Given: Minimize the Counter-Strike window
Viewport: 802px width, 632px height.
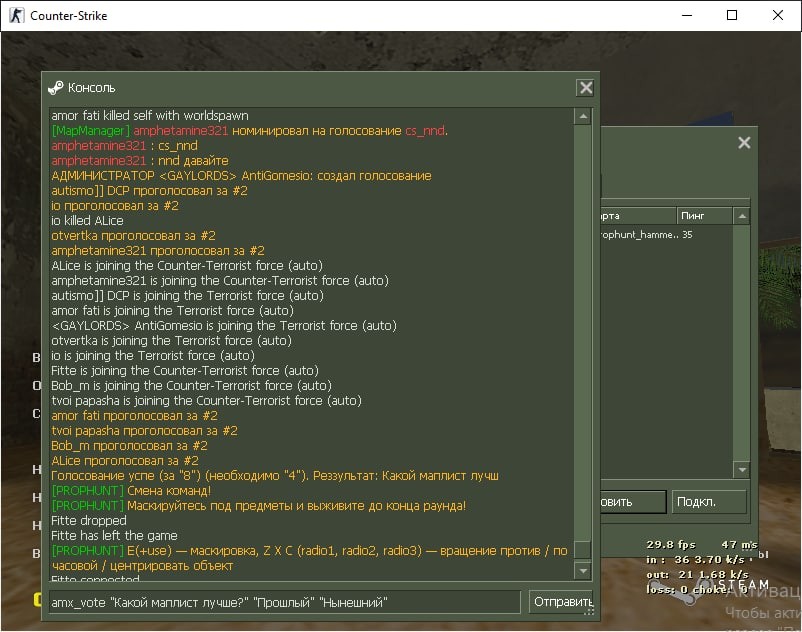Looking at the screenshot, I should 687,15.
